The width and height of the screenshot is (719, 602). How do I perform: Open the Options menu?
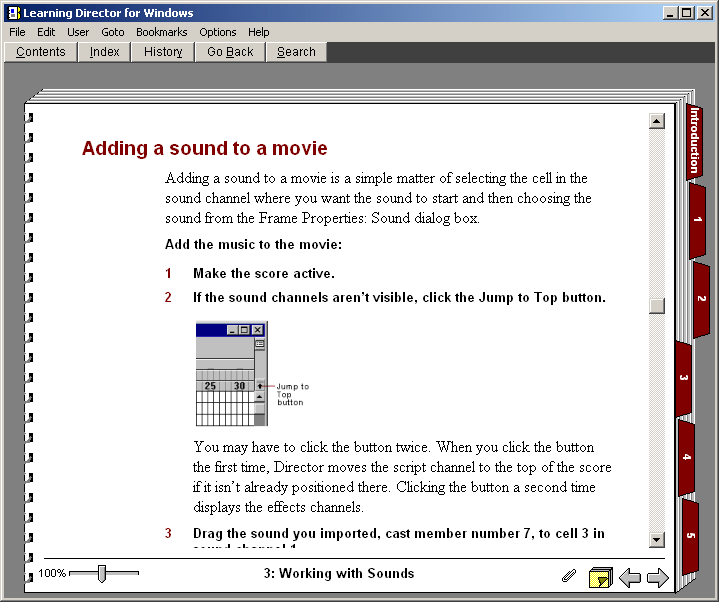(x=218, y=32)
